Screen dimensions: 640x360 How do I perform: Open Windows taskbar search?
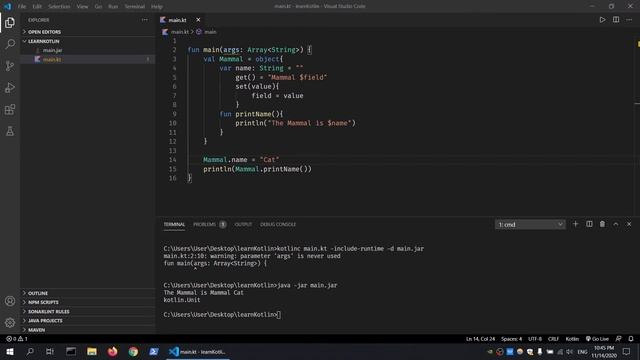30,351
